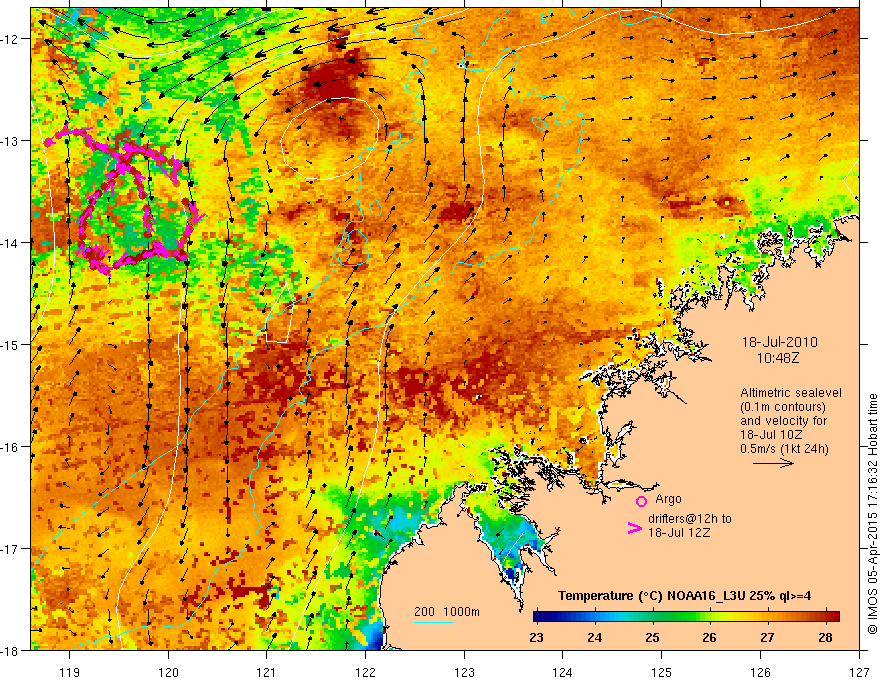The height and width of the screenshot is (680, 880).
Task: Click the color bar label 23
Action: [x=537, y=637]
